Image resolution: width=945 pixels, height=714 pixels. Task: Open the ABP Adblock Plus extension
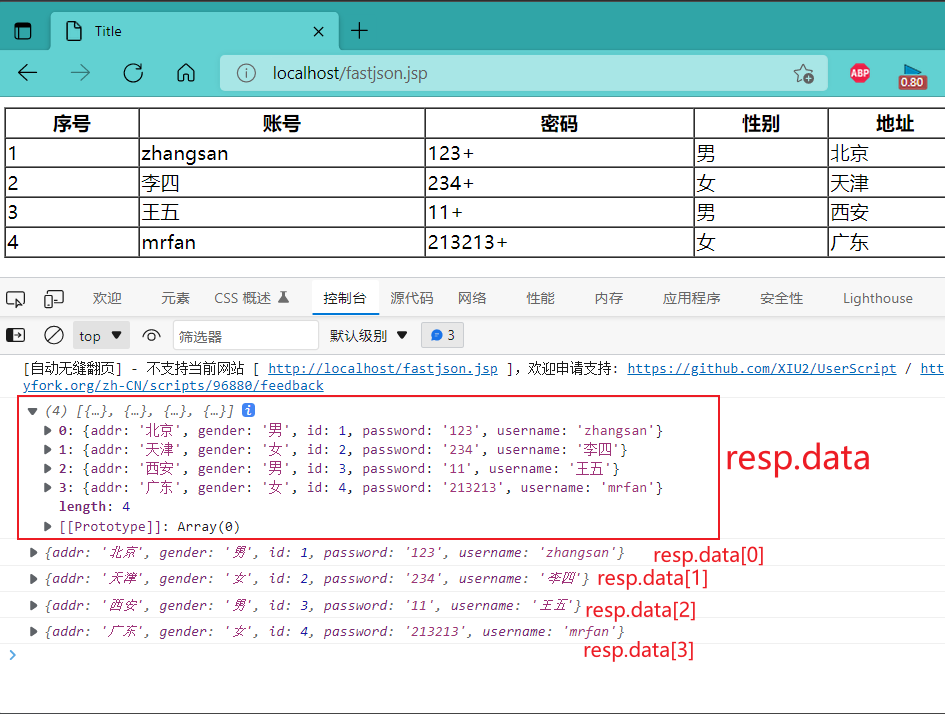(x=859, y=74)
